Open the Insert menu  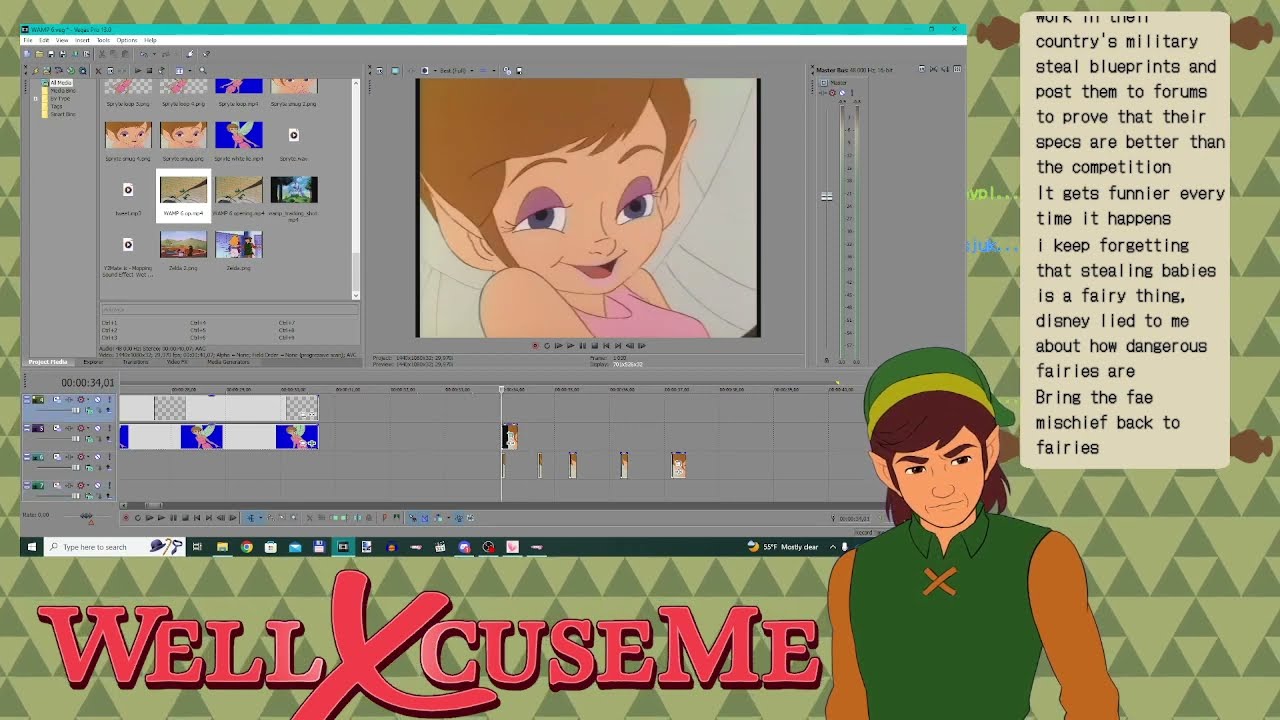(82, 40)
